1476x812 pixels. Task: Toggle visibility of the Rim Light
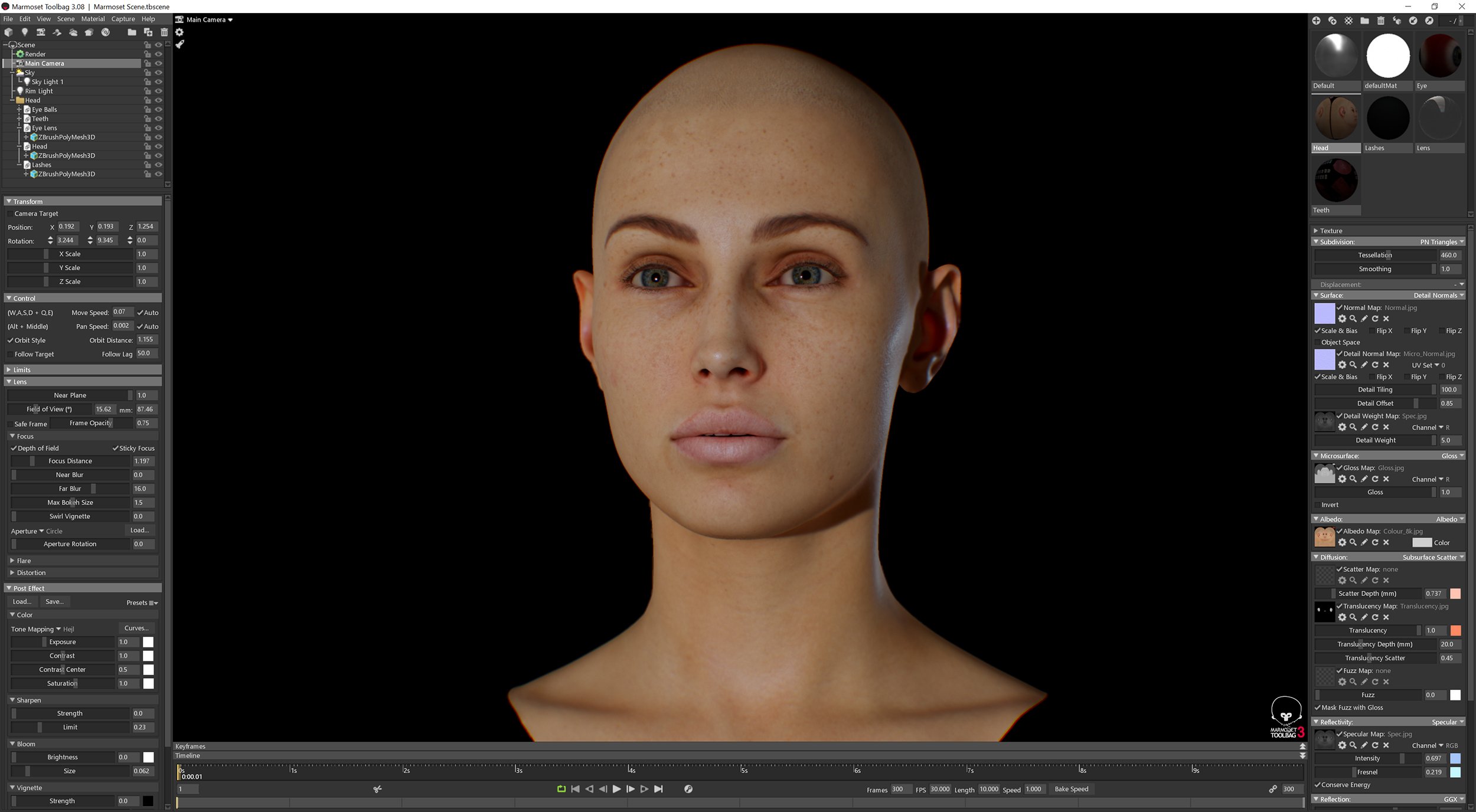click(x=158, y=91)
